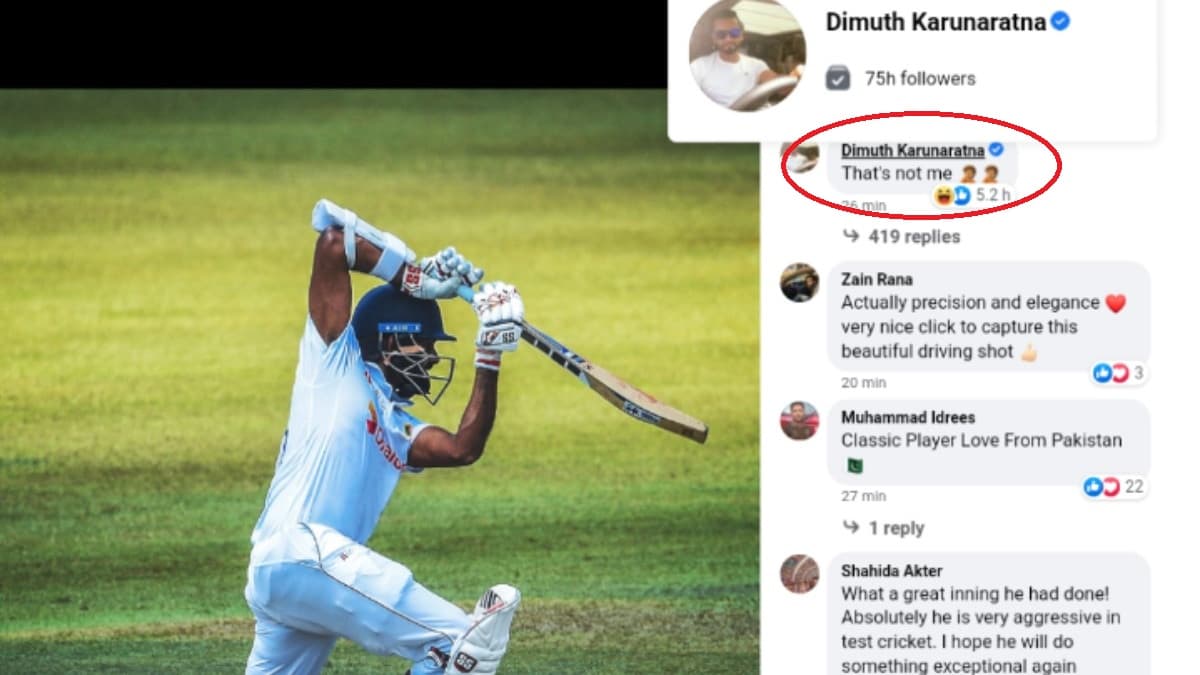Open Muhammad Idrees profile name

pyautogui.click(x=908, y=417)
